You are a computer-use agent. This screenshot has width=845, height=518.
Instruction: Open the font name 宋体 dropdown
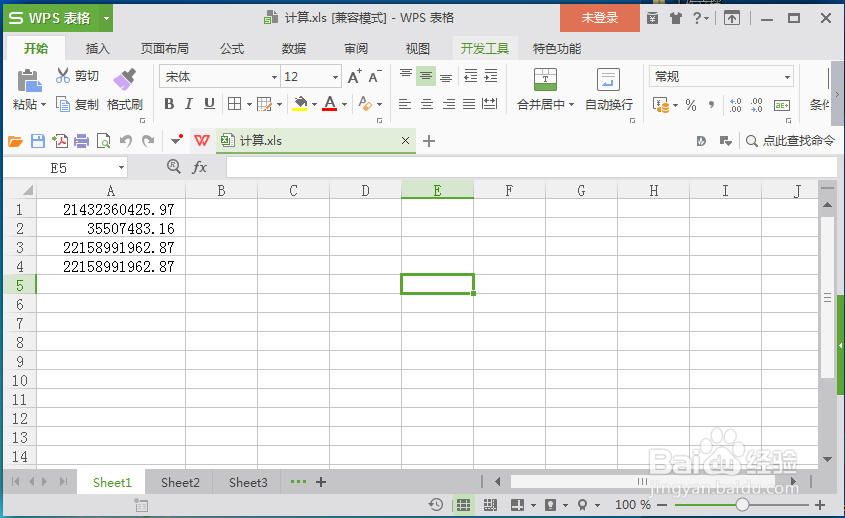(x=274, y=77)
